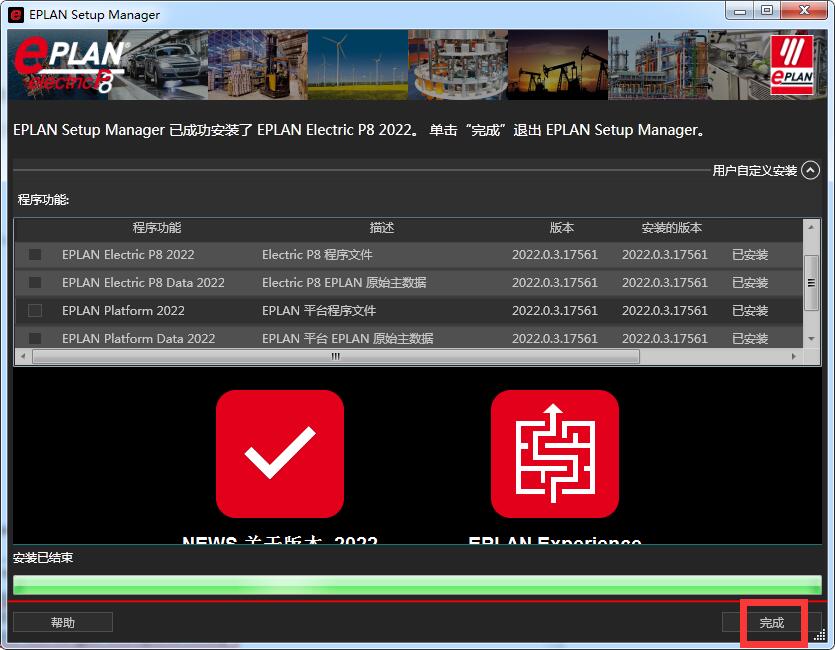
Task: Click the 帮助 help button
Action: 63,623
